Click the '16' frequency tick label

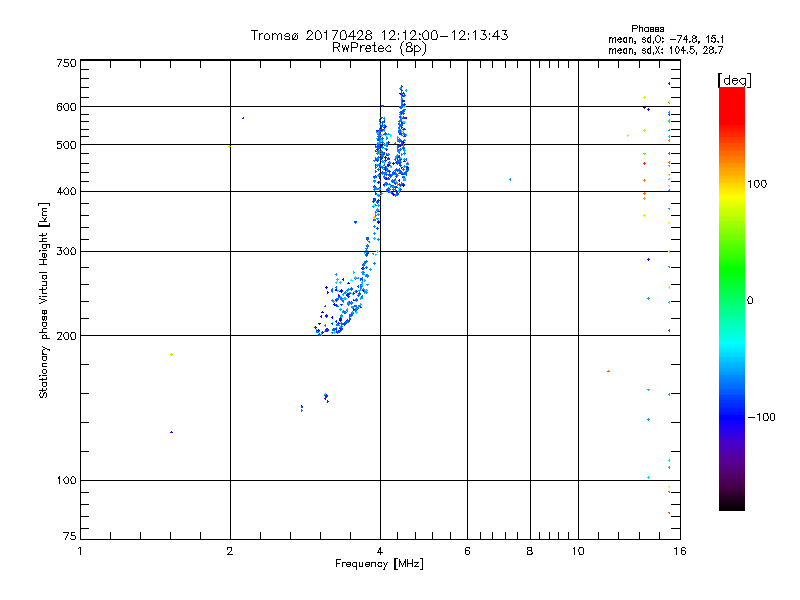tap(680, 551)
